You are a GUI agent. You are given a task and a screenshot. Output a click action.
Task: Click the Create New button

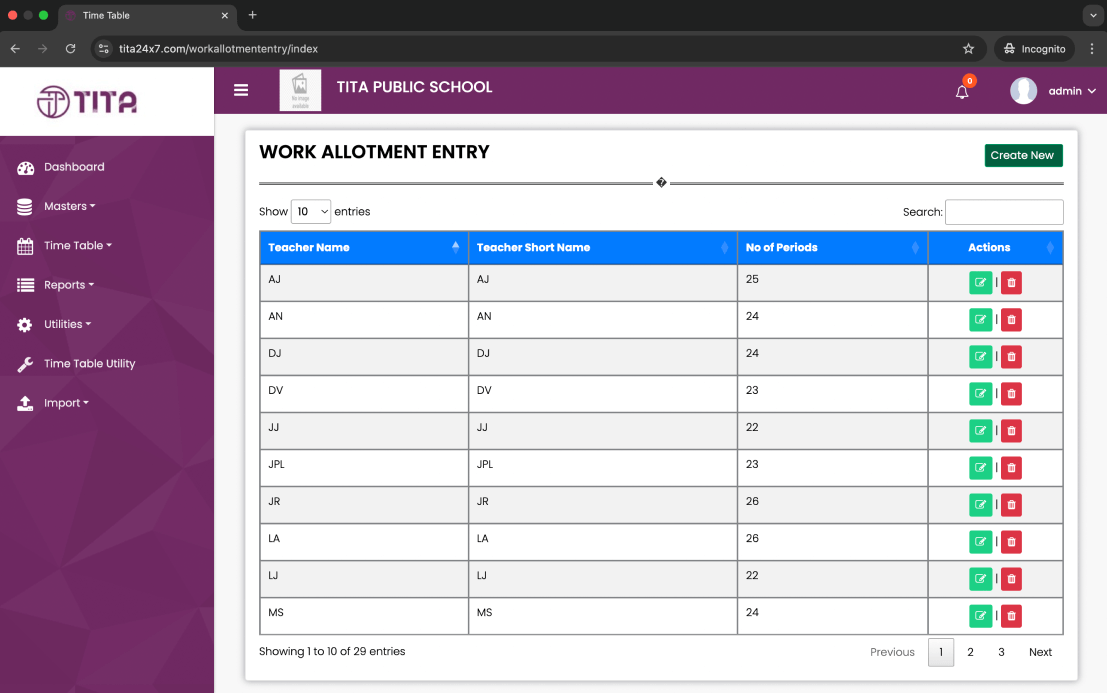(x=1023, y=155)
